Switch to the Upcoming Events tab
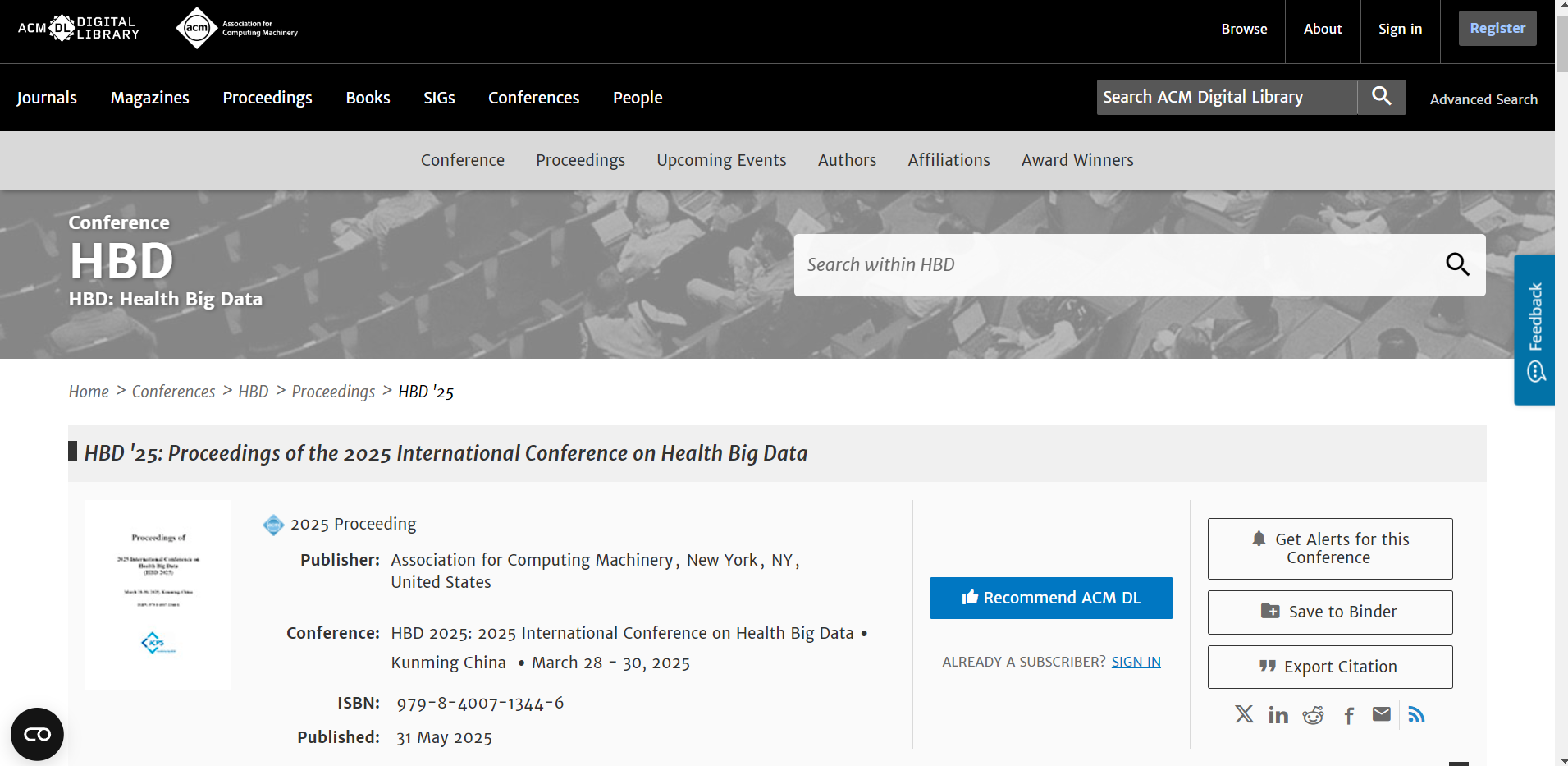The height and width of the screenshot is (766, 1568). point(721,160)
